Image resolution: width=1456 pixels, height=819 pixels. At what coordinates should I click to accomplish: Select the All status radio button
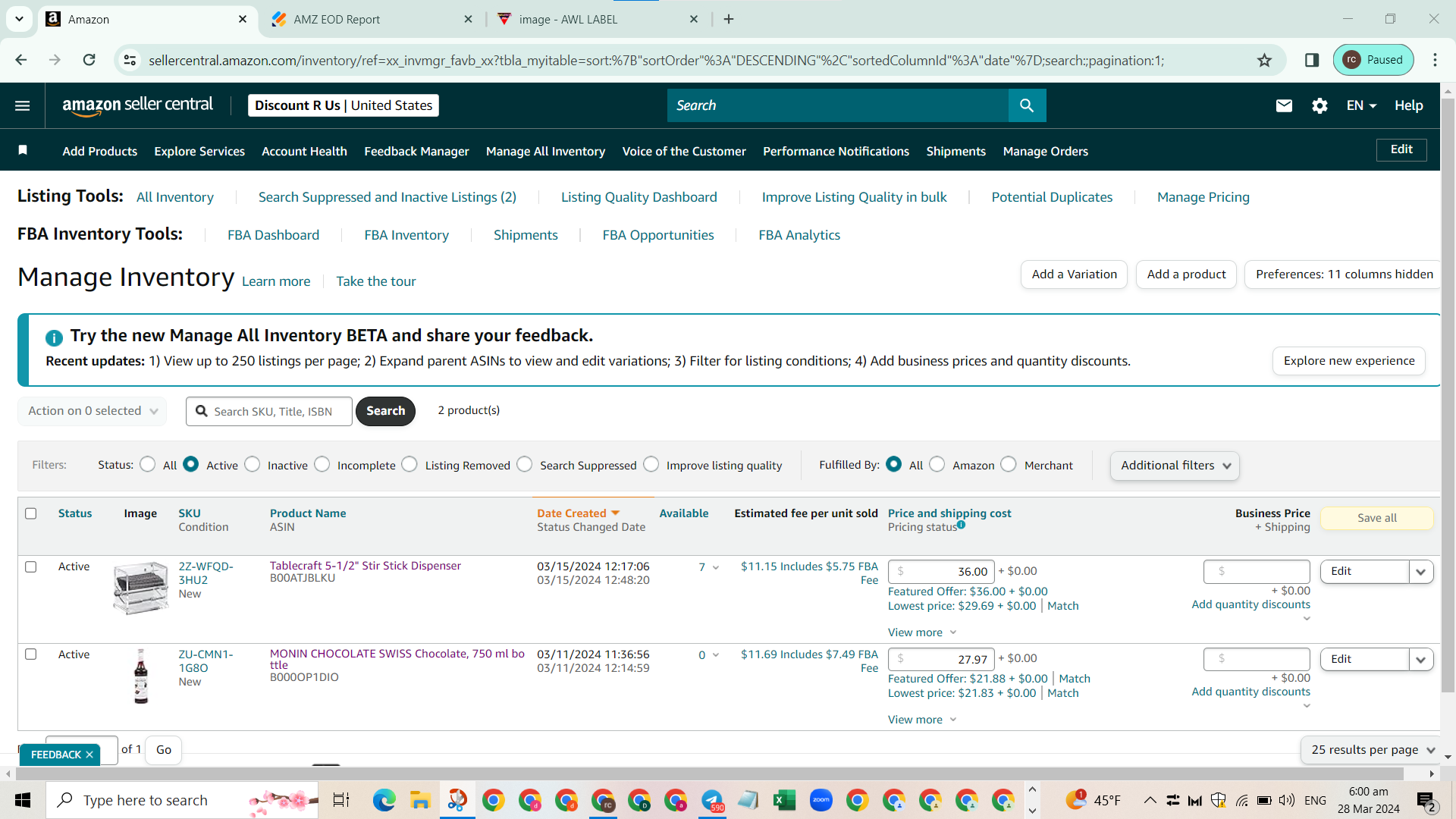148,464
